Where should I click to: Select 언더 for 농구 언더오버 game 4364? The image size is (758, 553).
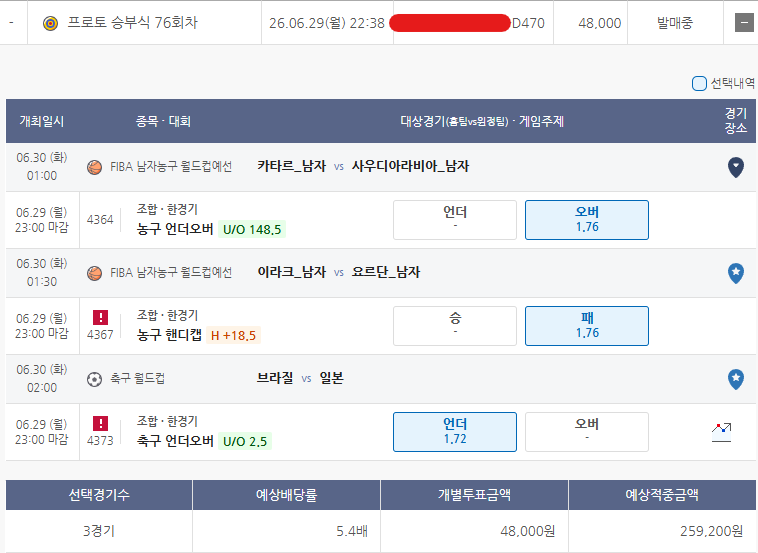click(x=455, y=220)
